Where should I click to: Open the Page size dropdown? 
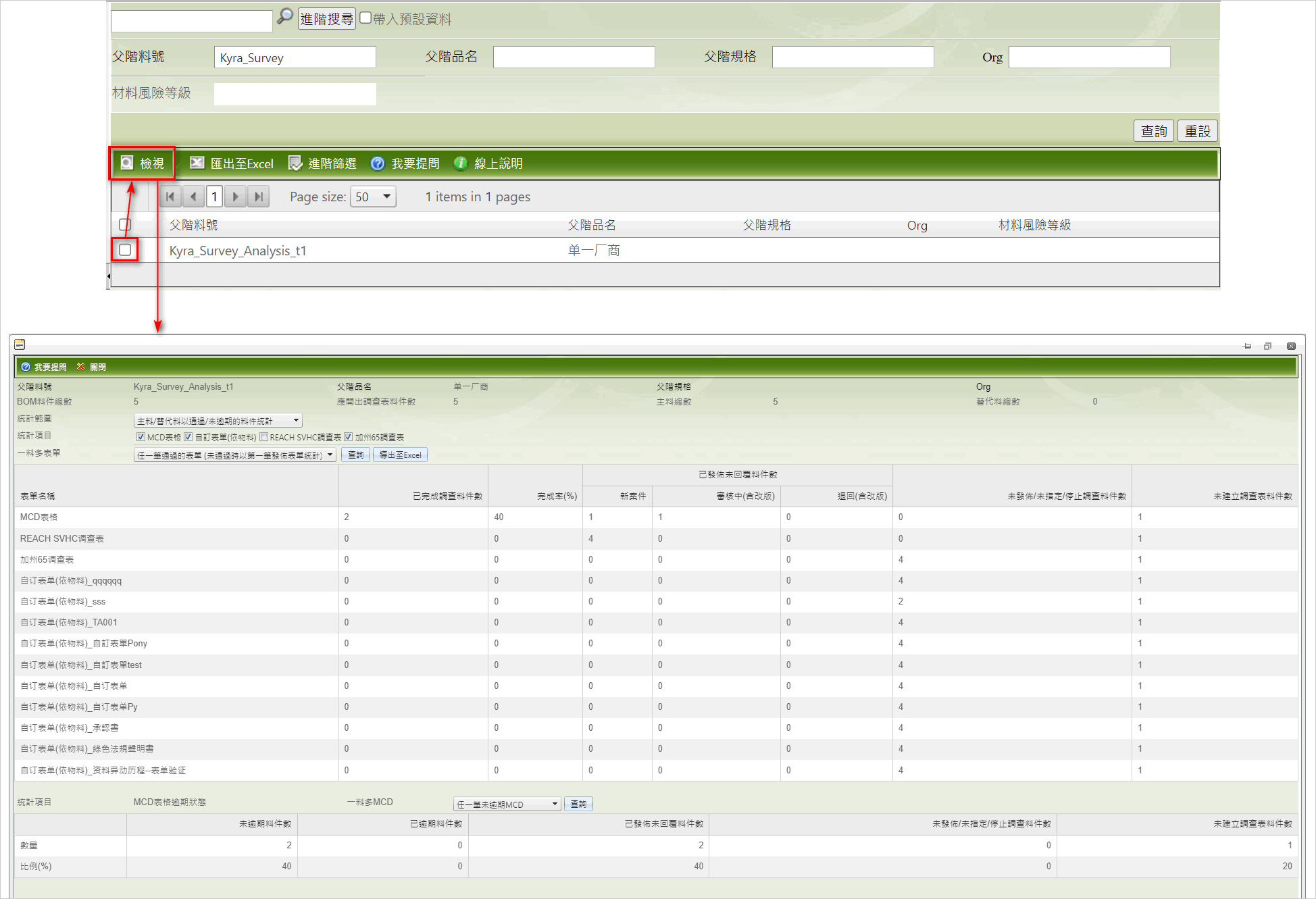click(373, 197)
